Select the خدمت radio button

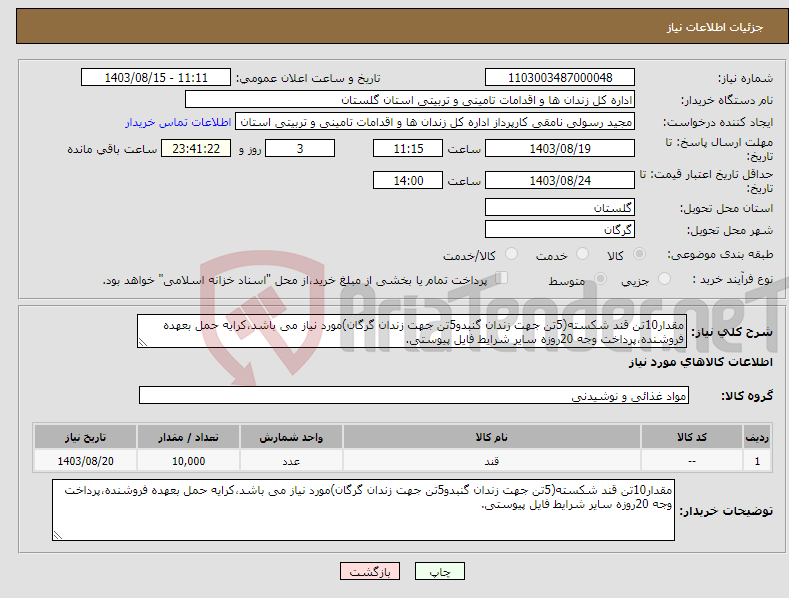click(582, 254)
